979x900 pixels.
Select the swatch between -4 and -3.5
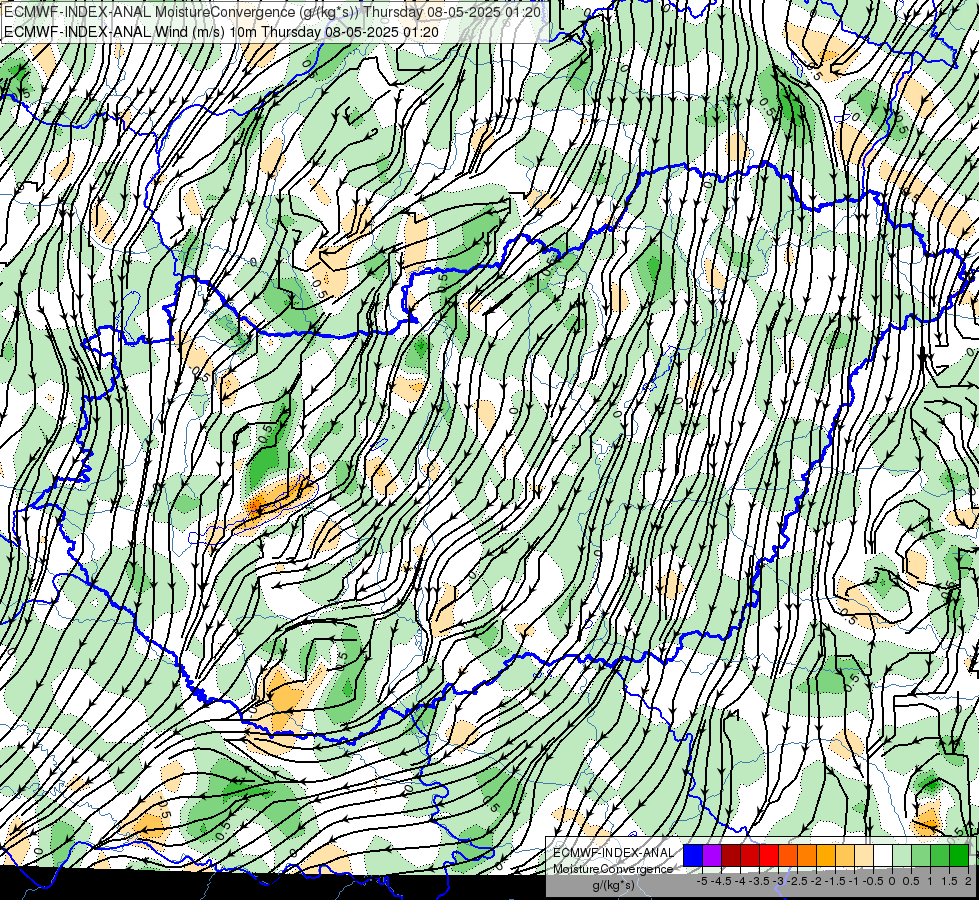click(x=750, y=855)
